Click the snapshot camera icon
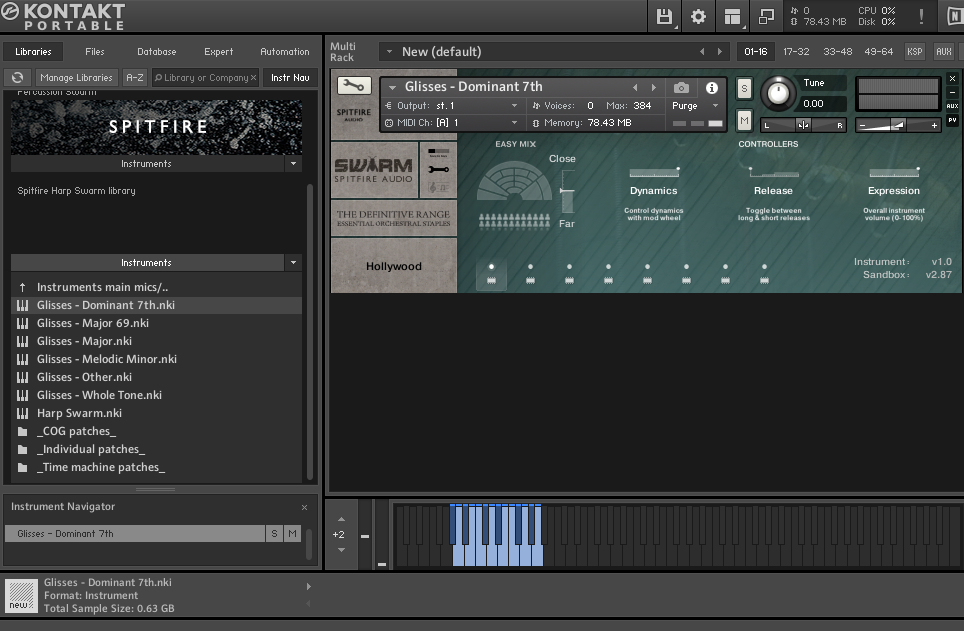Viewport: 964px width, 631px height. [681, 87]
